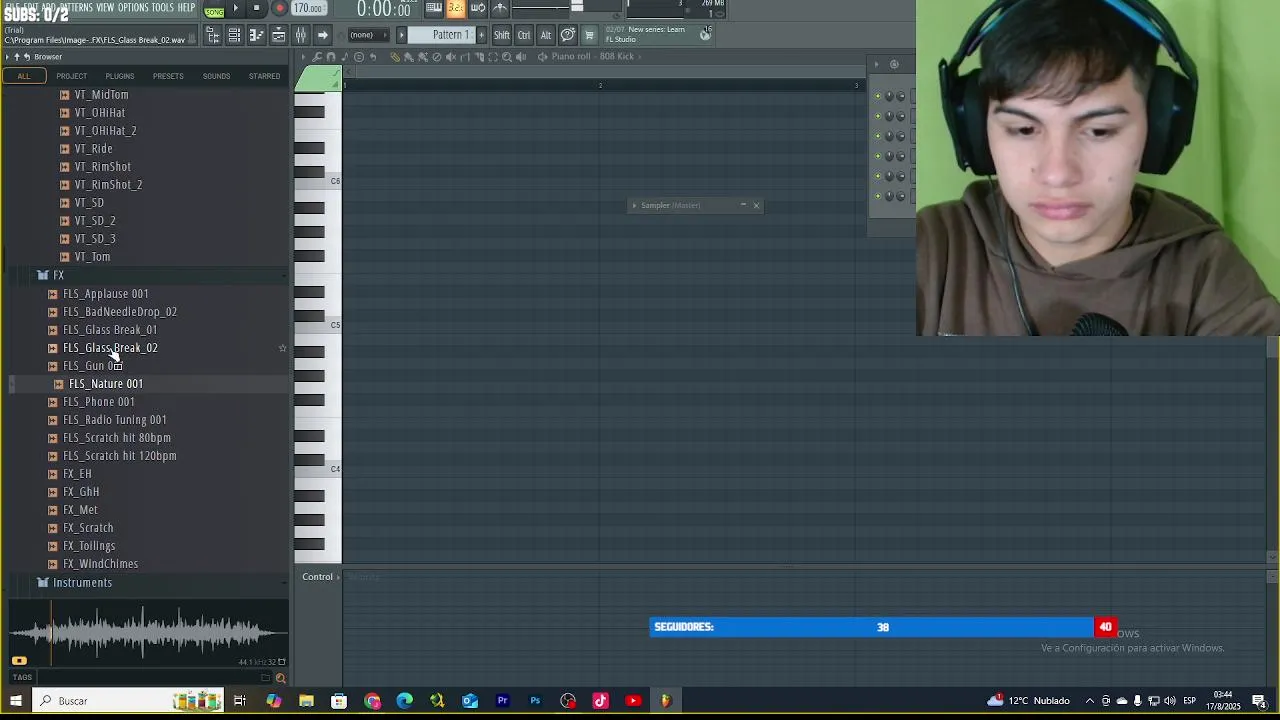Viewport: 1280px width, 720px height.
Task: Open the Piano roll view icon in toolbar
Action: click(x=256, y=35)
